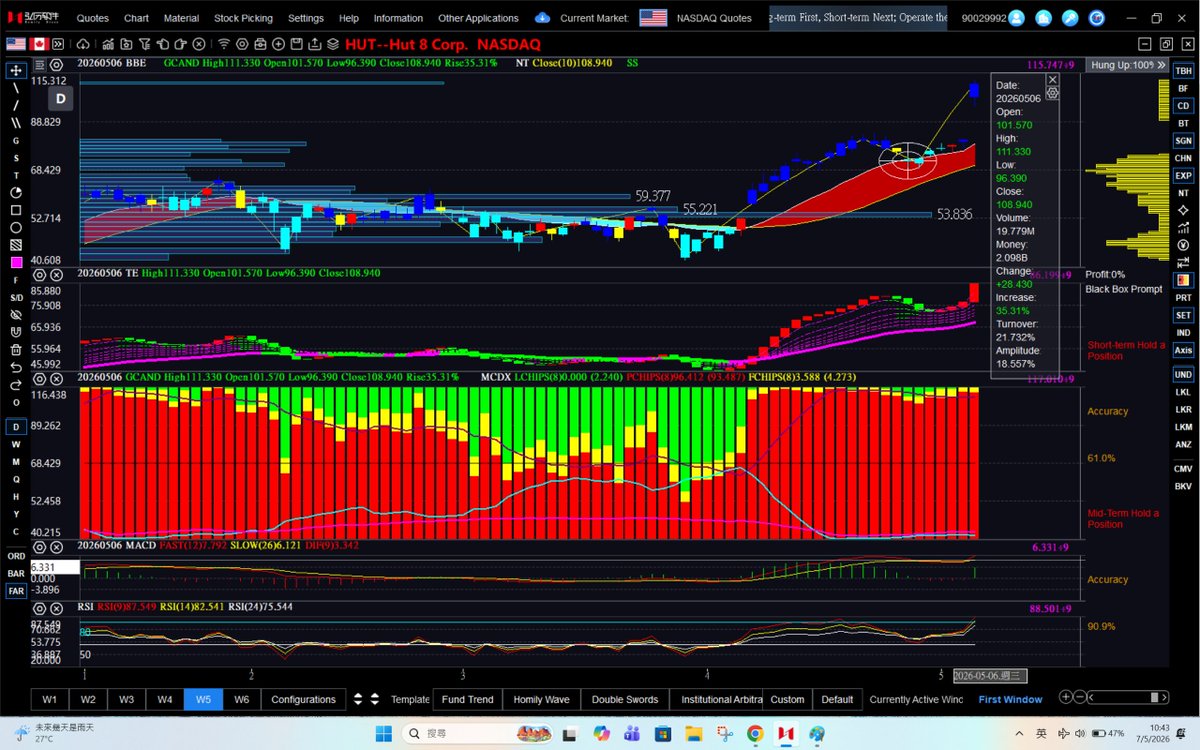1200x750 pixels.
Task: Apply the Fund Trend template
Action: tap(467, 699)
